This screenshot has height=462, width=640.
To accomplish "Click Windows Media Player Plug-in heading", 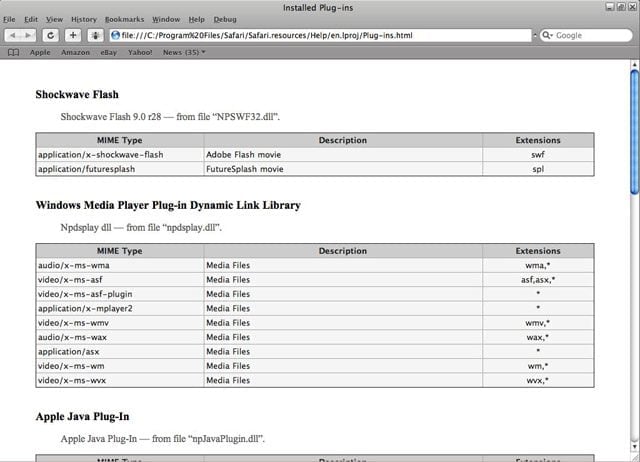I will (x=168, y=205).
